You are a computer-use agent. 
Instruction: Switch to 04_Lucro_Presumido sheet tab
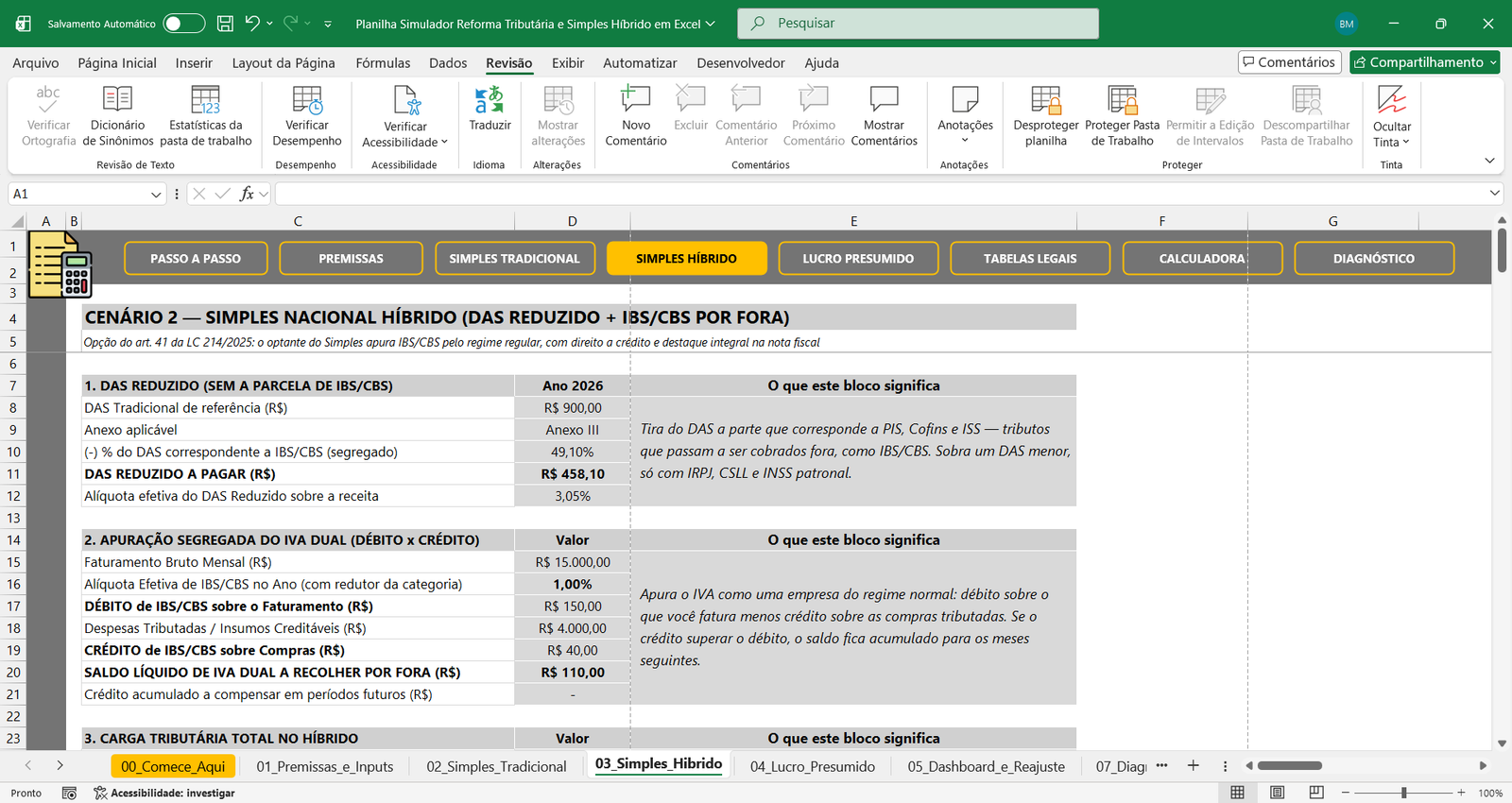pos(813,766)
